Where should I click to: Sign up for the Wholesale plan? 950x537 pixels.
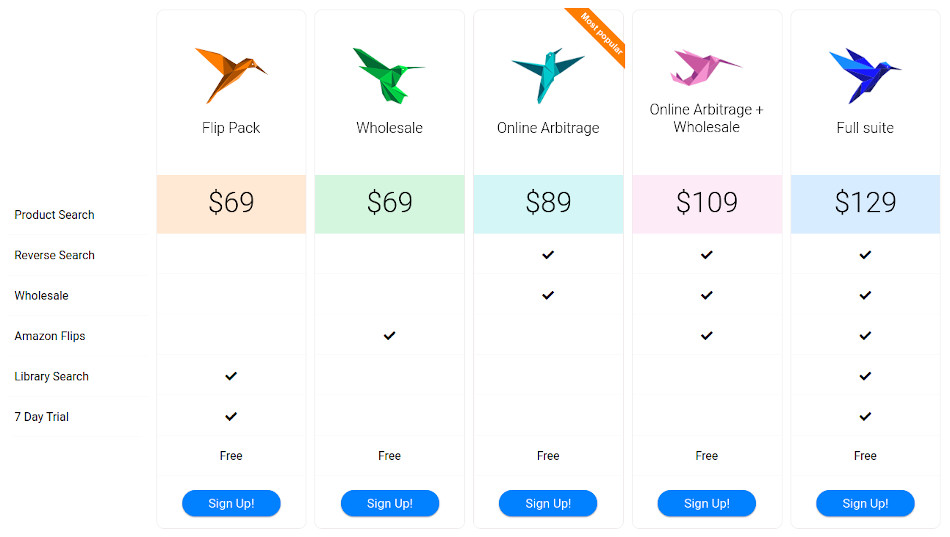coord(390,503)
